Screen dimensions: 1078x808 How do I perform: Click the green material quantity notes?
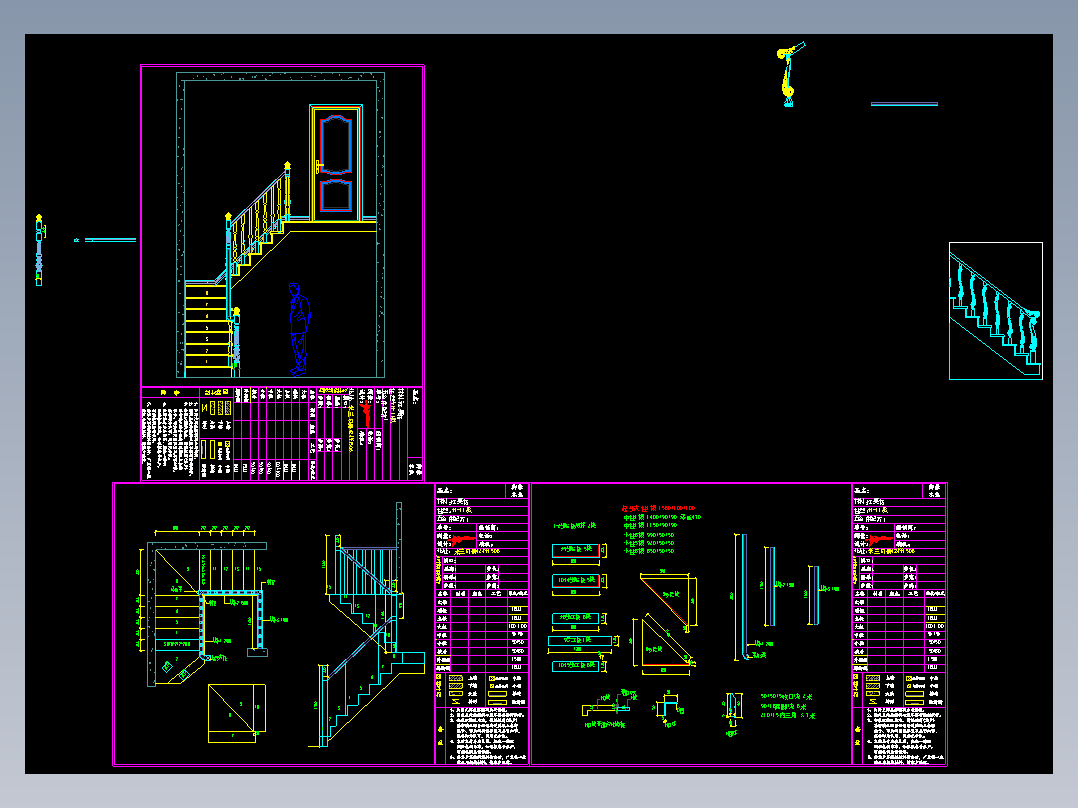[x=788, y=706]
